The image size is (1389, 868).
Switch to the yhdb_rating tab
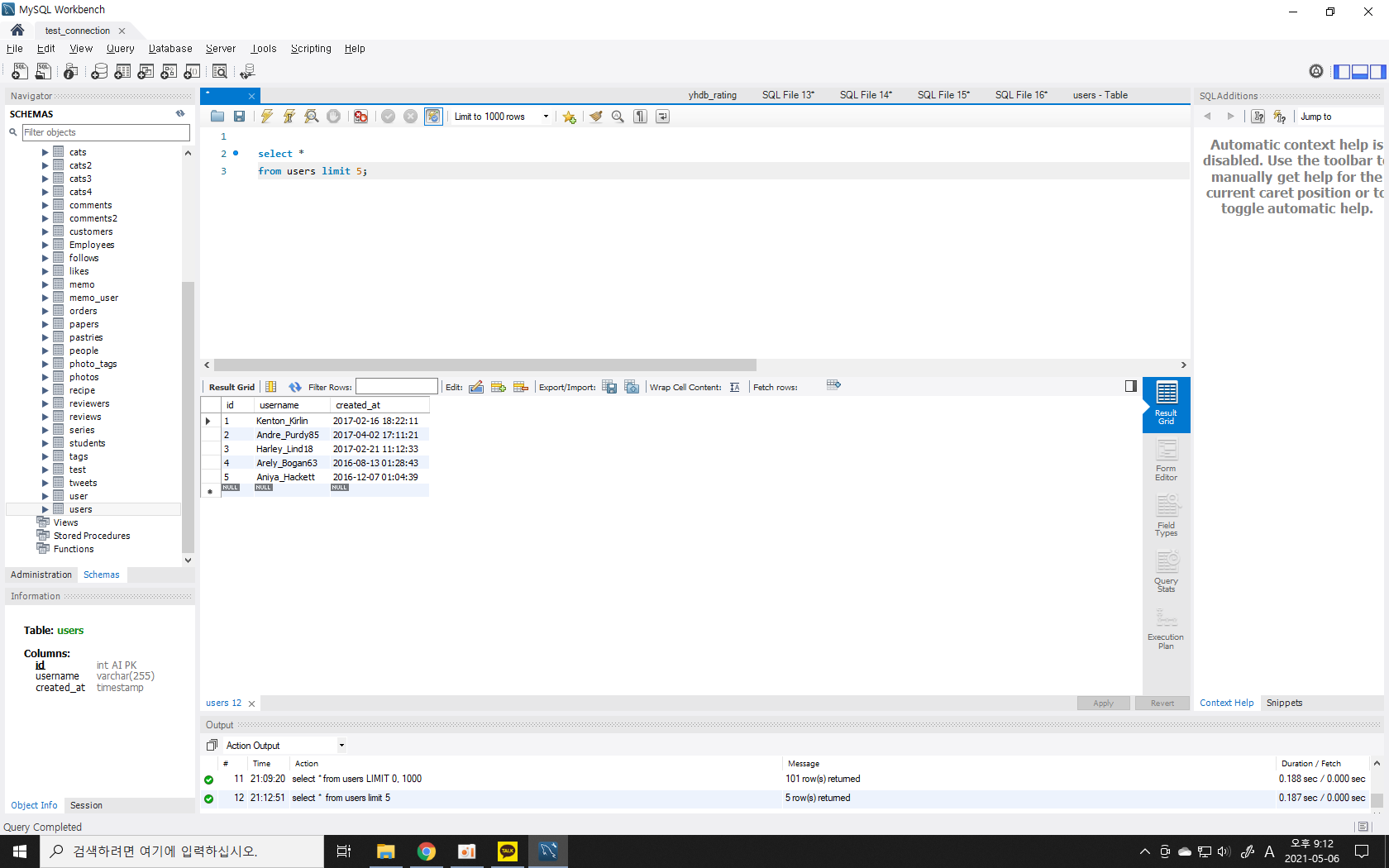tap(712, 95)
